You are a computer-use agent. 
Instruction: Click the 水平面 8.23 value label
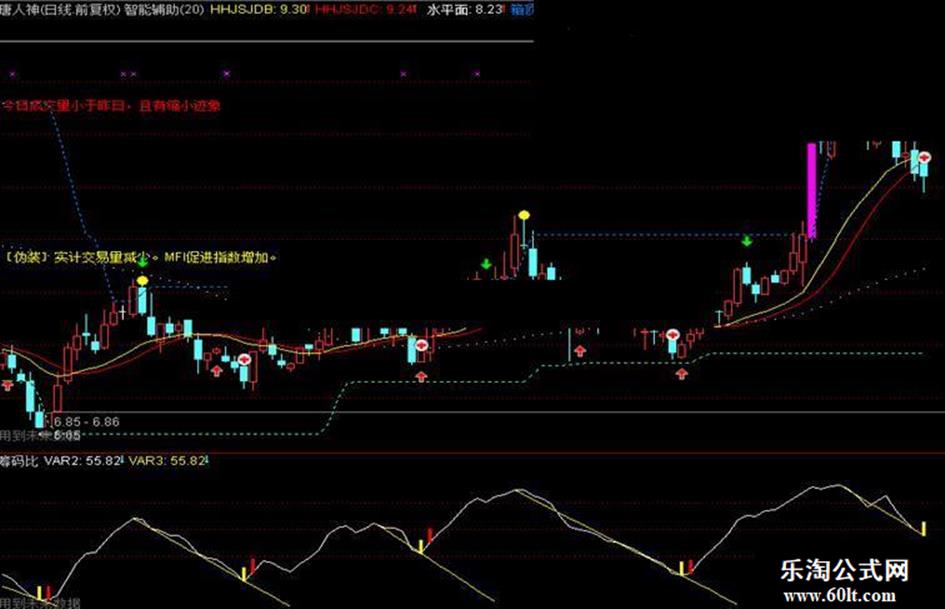(x=465, y=10)
